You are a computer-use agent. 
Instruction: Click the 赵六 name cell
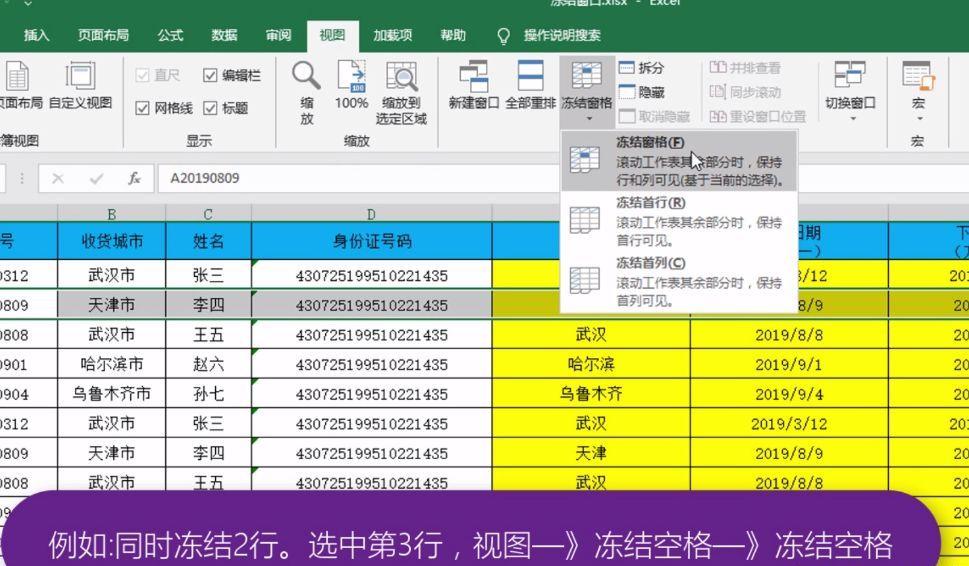[208, 364]
